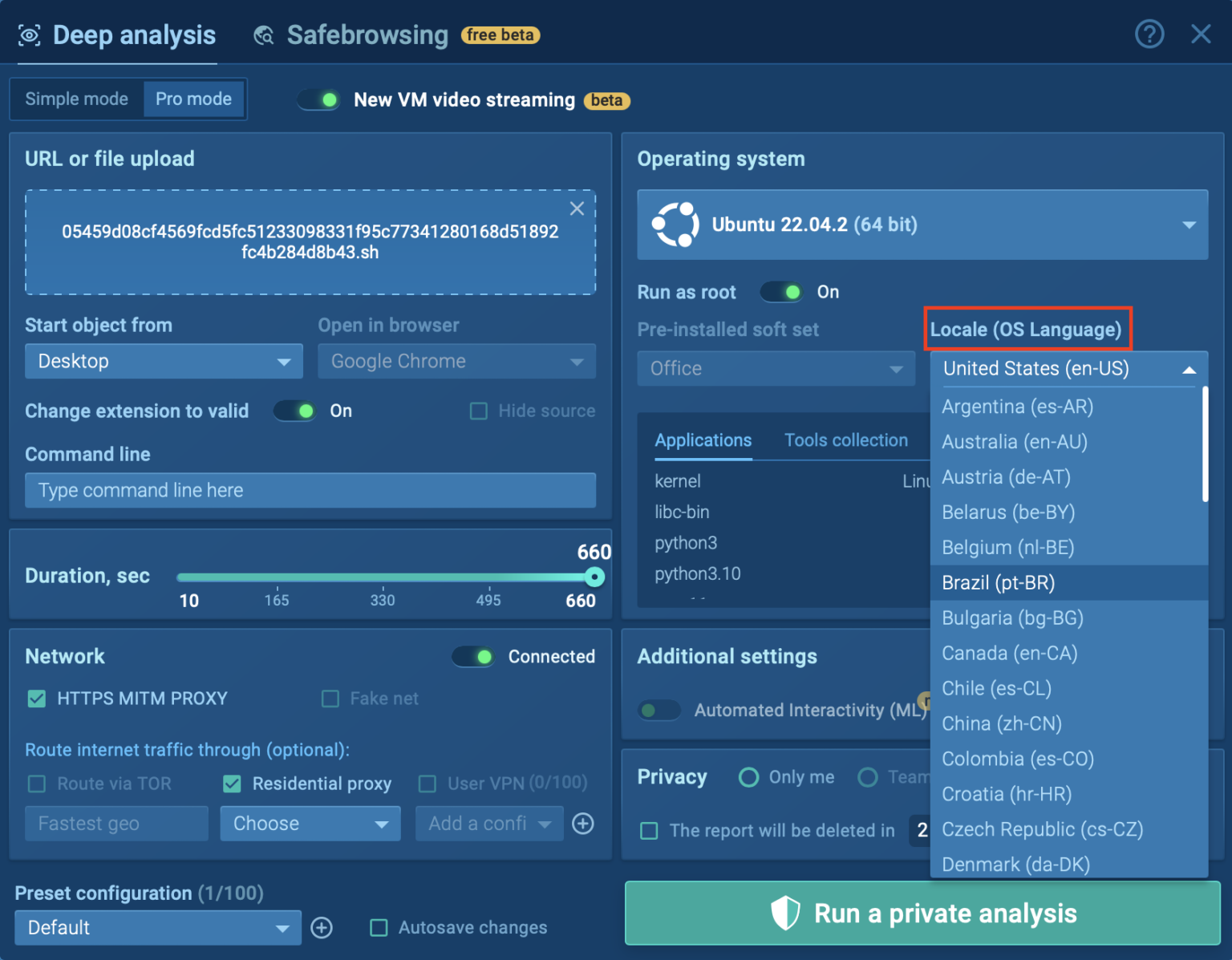Click shield icon on run button
The image size is (1232, 960).
[785, 913]
